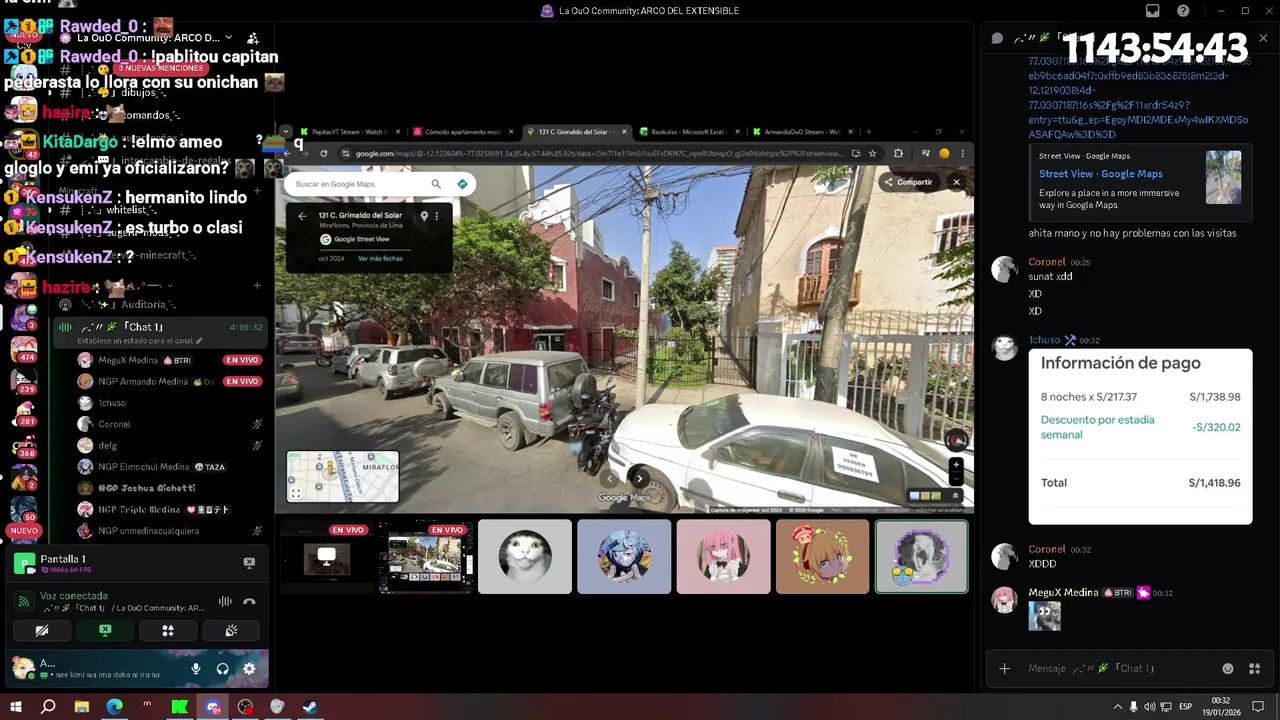Open Street View minimap thumbnail
The height and width of the screenshot is (720, 1280).
tap(343, 476)
